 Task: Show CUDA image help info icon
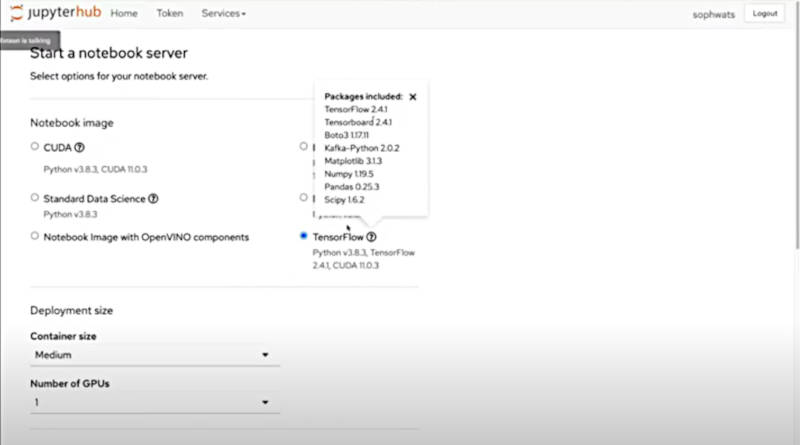tap(79, 147)
